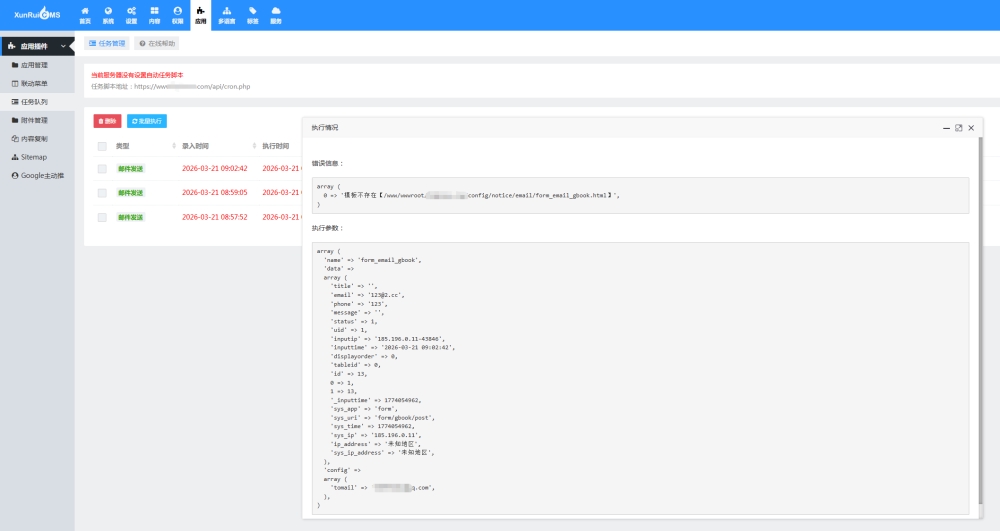Viewport: 1000px width, 531px height.
Task: Open the 设置 gears icon in top bar
Action: coord(131,14)
